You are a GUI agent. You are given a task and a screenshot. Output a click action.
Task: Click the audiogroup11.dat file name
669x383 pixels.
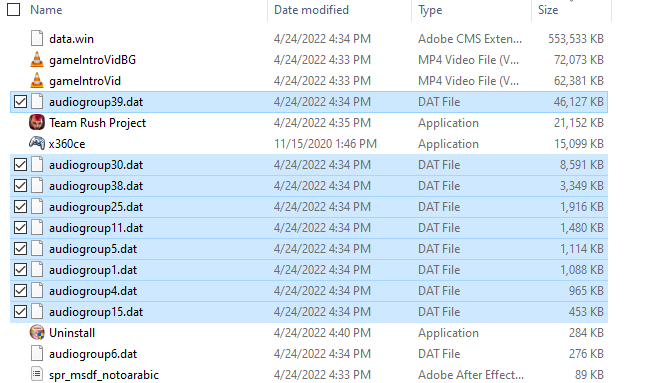96,228
